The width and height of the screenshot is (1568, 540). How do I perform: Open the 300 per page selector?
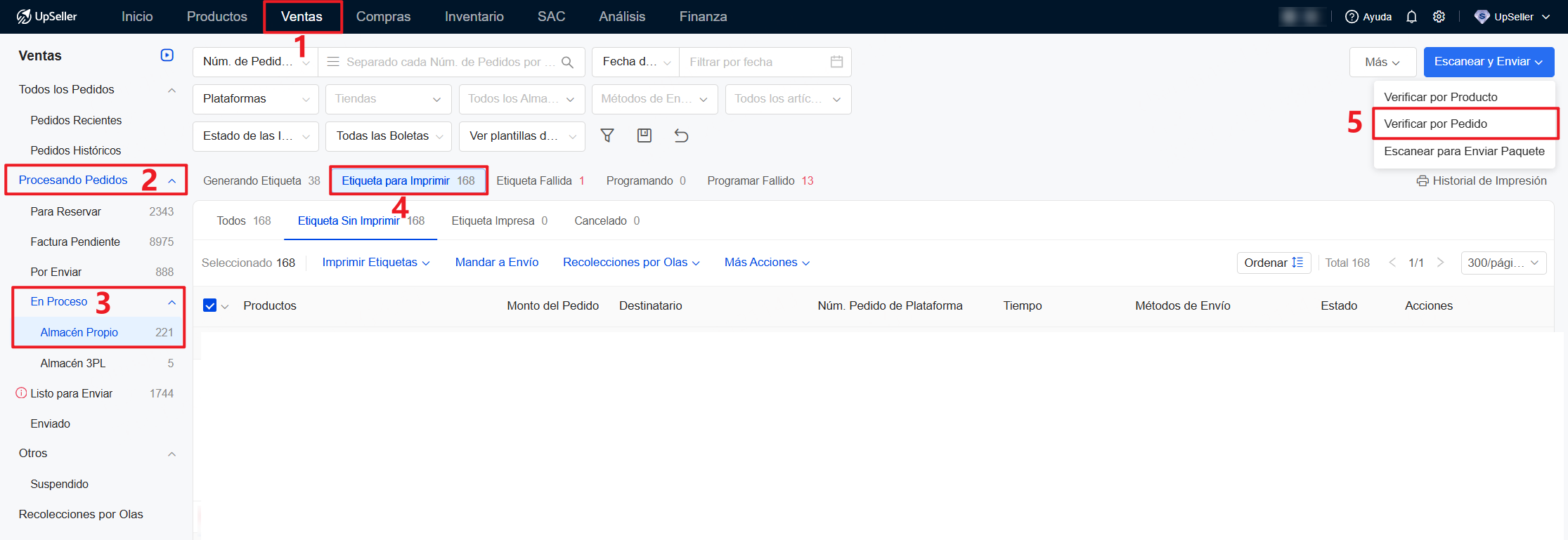pos(1503,263)
